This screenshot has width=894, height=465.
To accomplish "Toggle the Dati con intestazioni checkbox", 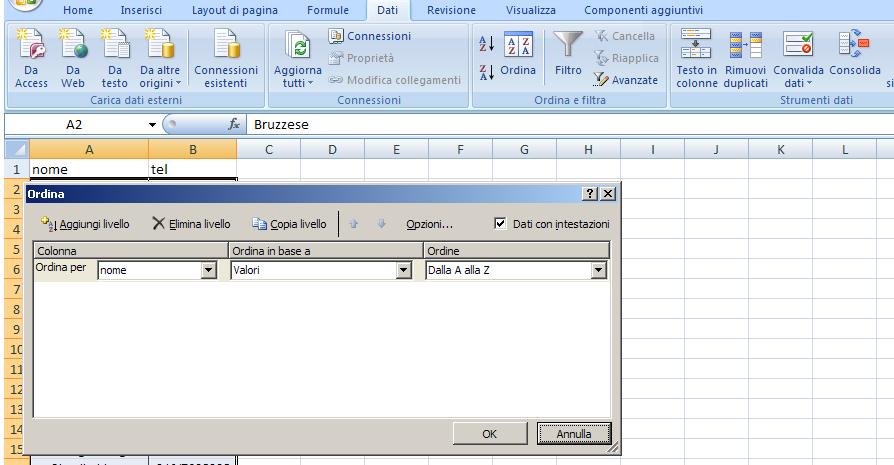I will click(502, 224).
